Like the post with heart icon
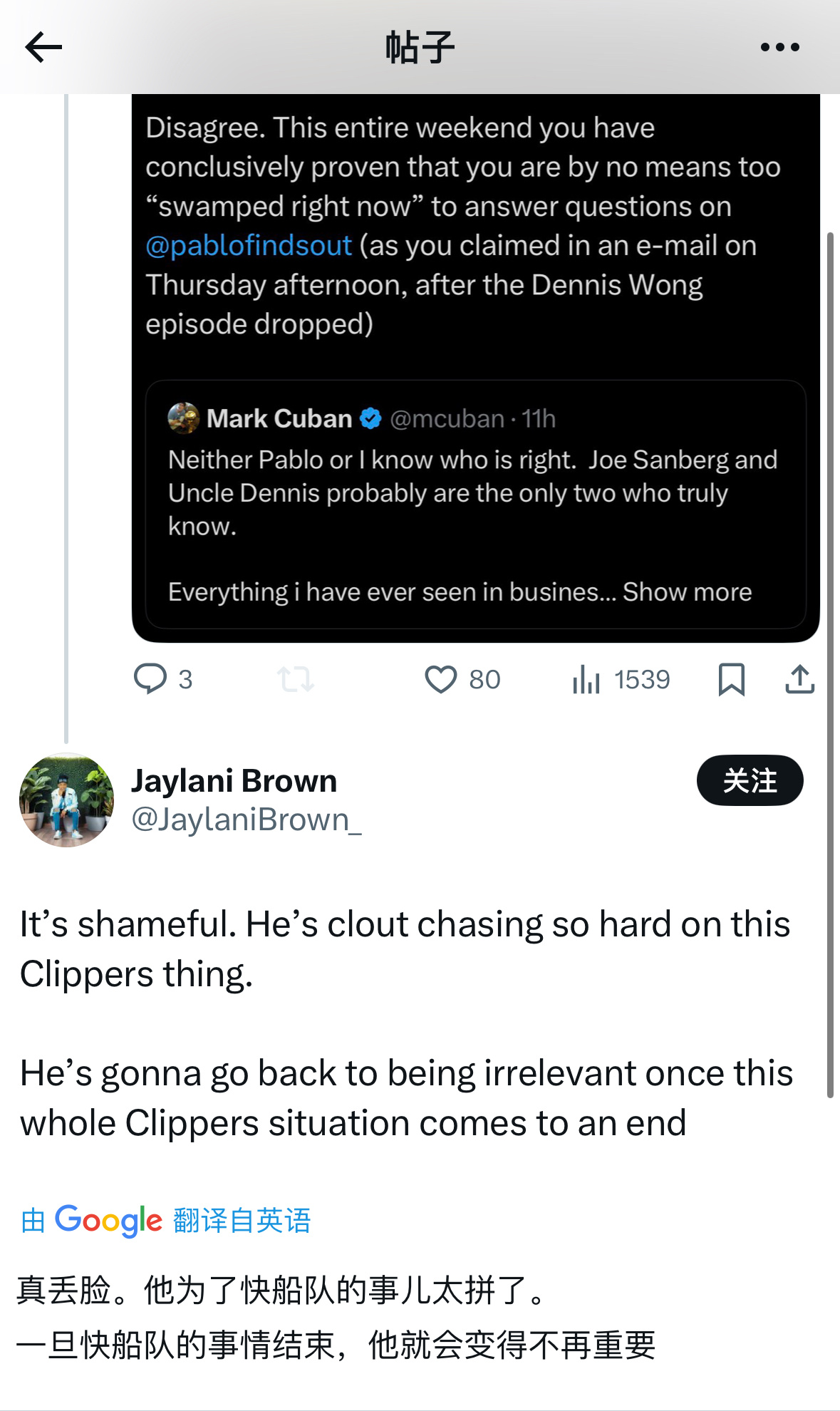Viewport: 840px width, 1411px height. click(440, 679)
